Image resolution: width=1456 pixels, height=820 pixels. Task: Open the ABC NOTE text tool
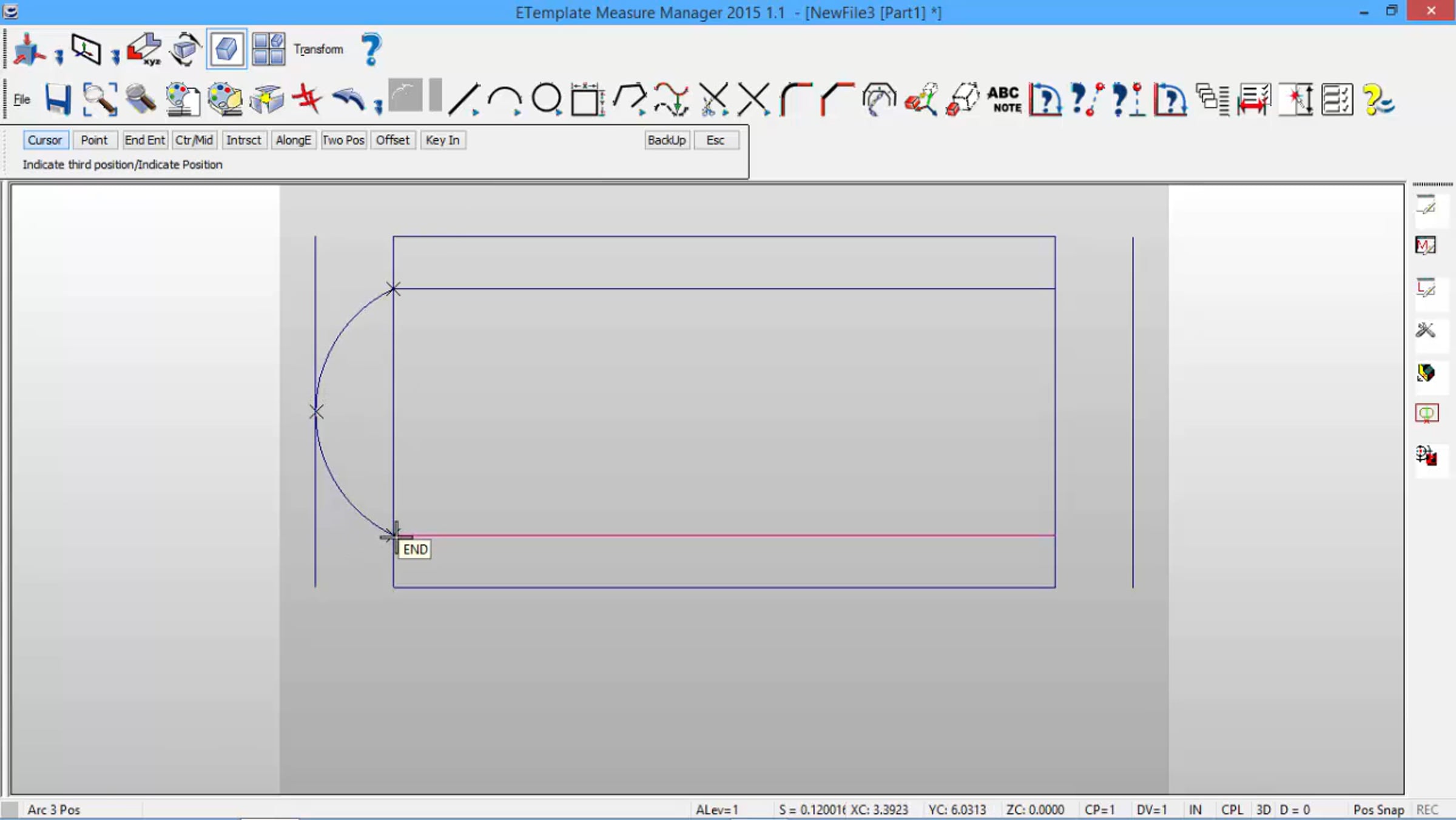[x=1005, y=99]
